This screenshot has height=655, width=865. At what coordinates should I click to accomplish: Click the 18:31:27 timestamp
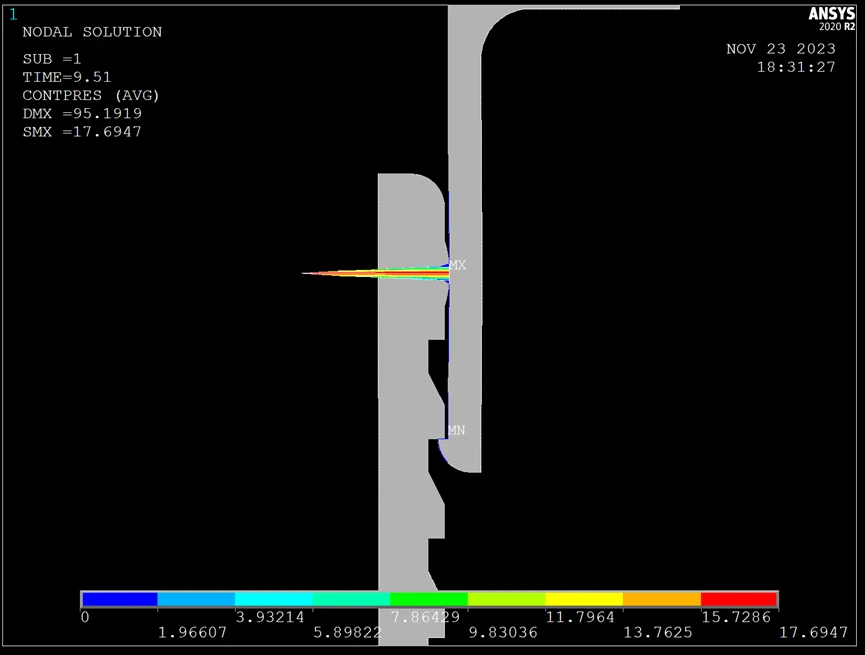(796, 67)
